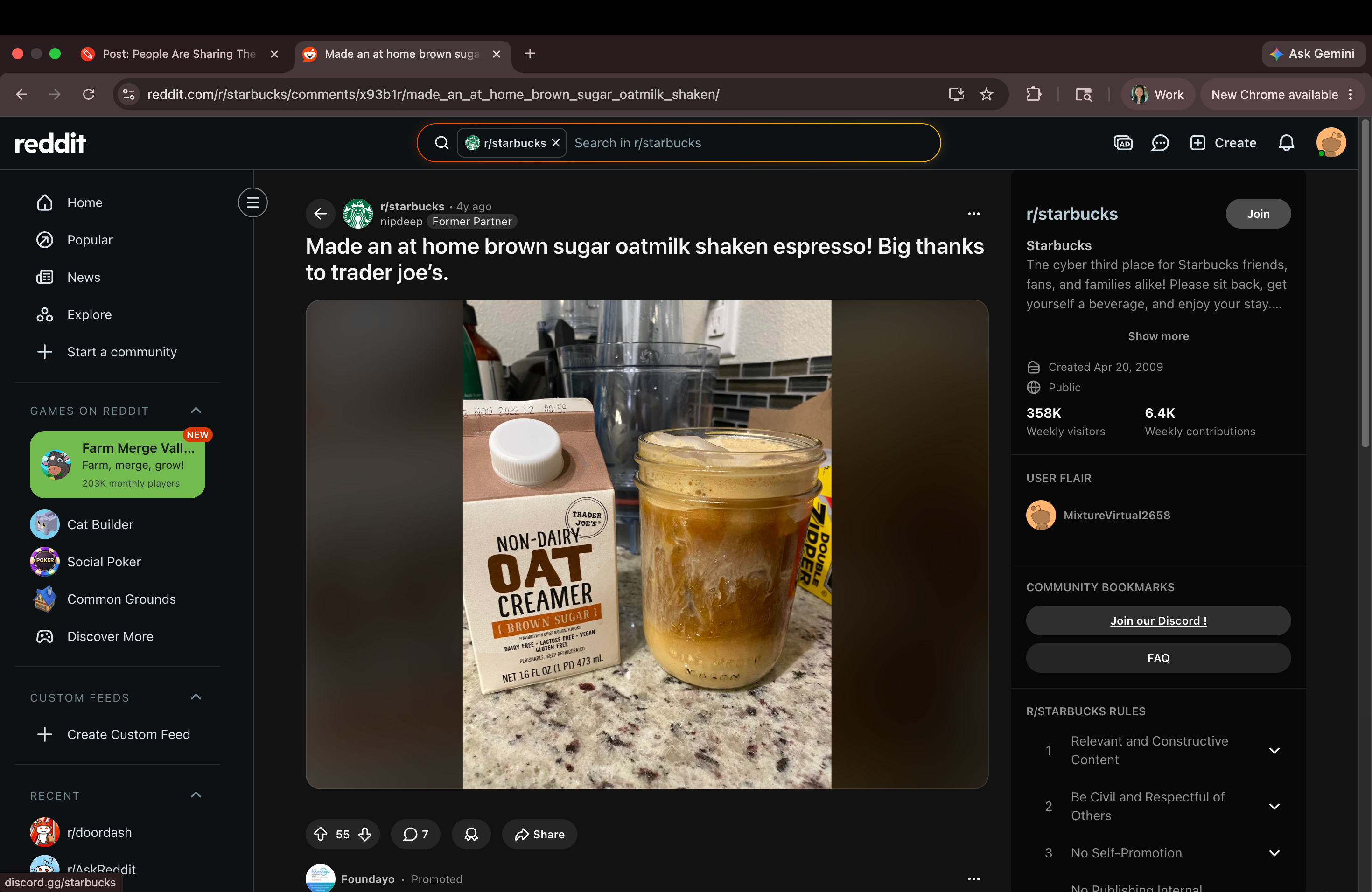Open the post overflow menu

click(x=973, y=214)
